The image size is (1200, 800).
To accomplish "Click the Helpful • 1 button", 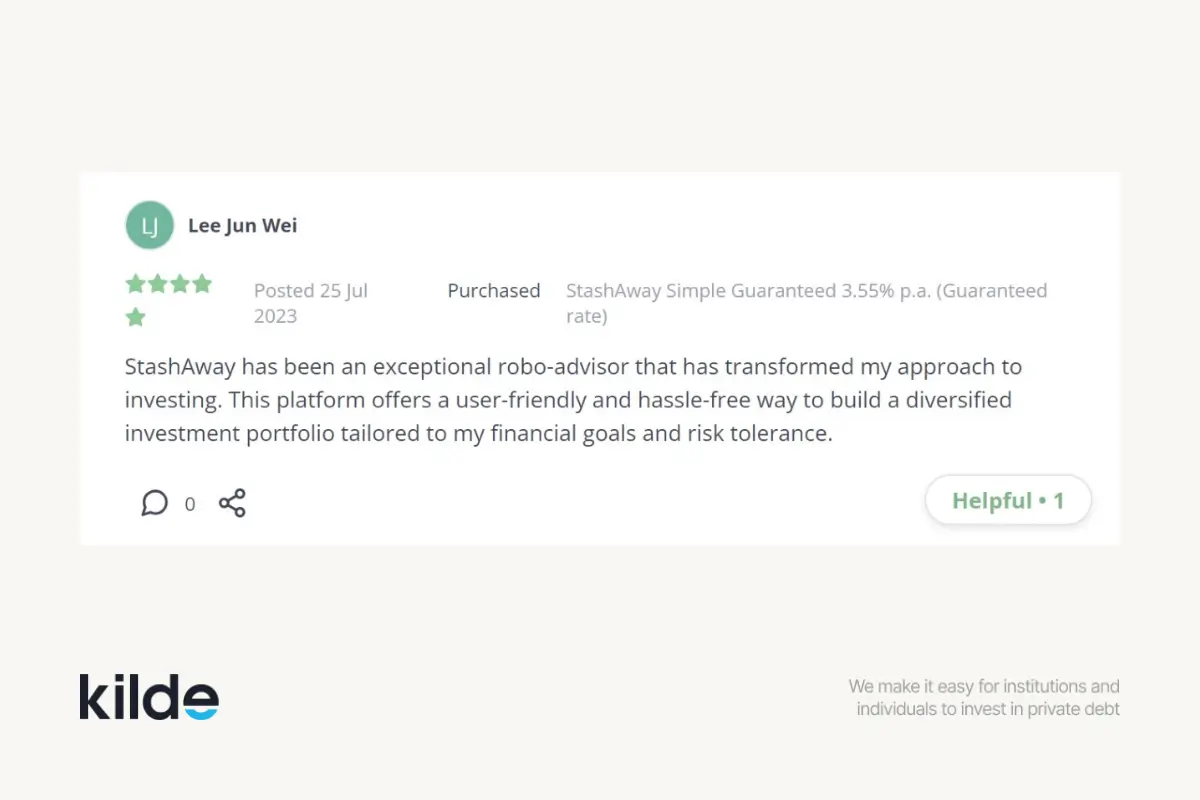I will 1007,501.
